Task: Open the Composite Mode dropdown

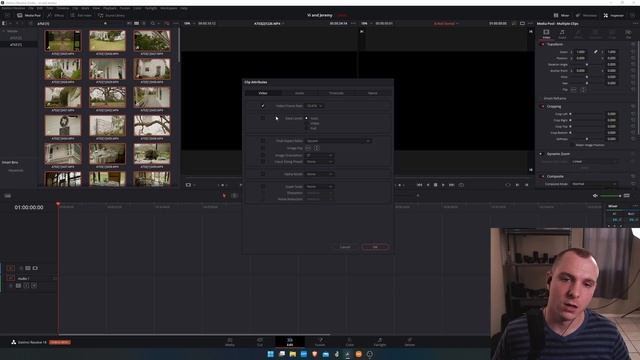Action: tap(593, 184)
